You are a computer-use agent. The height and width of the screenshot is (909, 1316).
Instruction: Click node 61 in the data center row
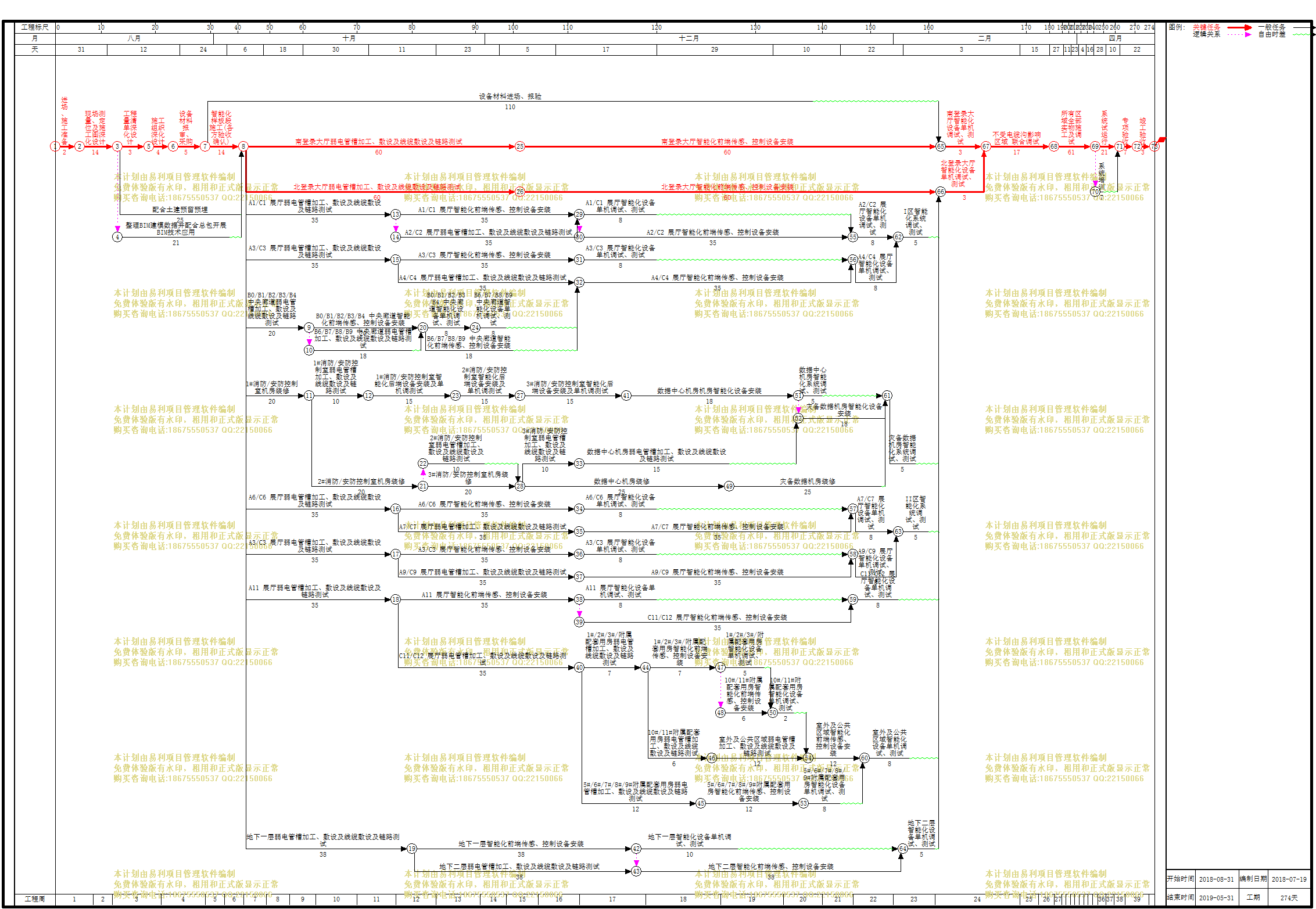tap(887, 396)
